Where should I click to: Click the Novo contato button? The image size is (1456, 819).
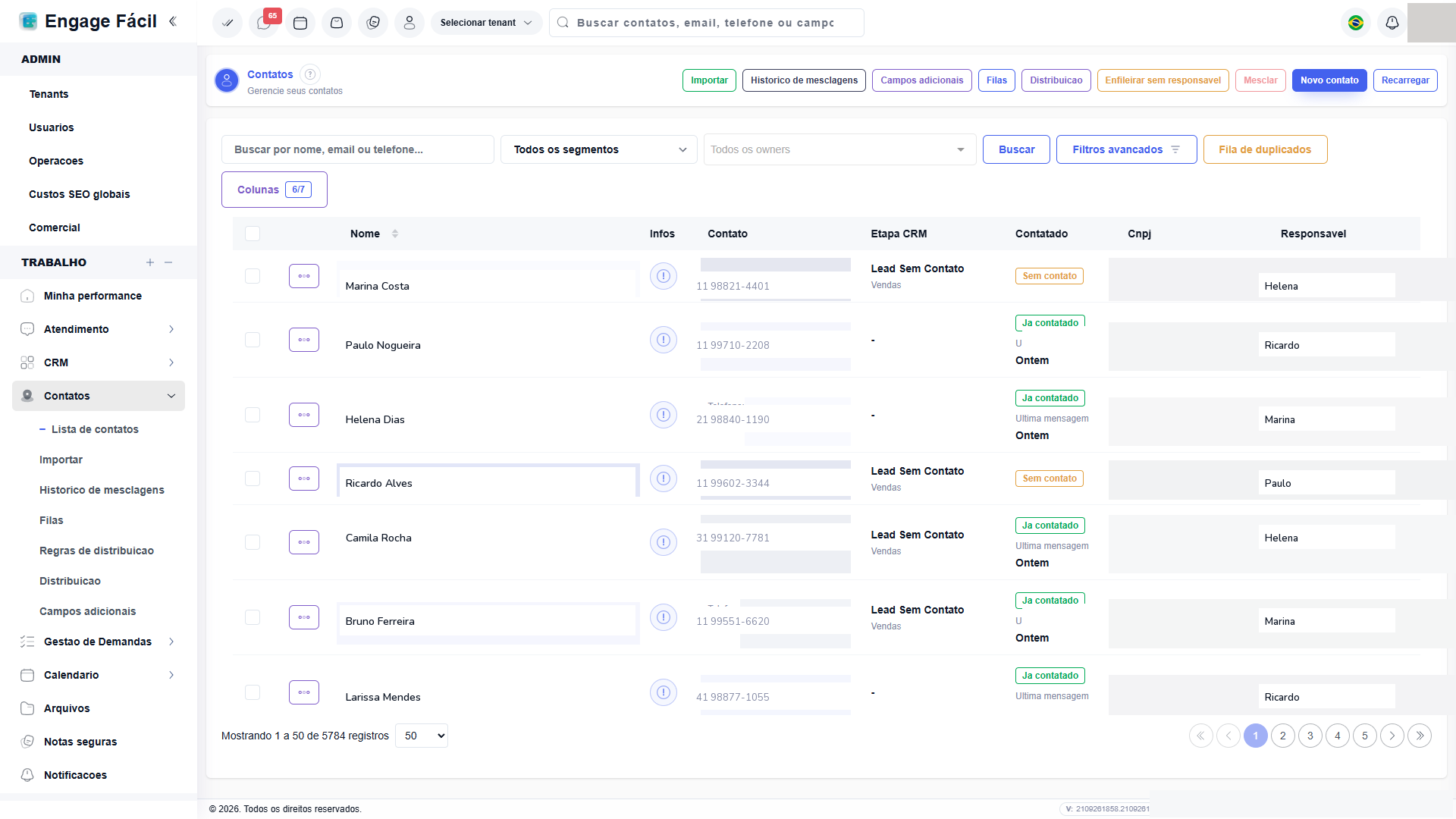(1329, 80)
